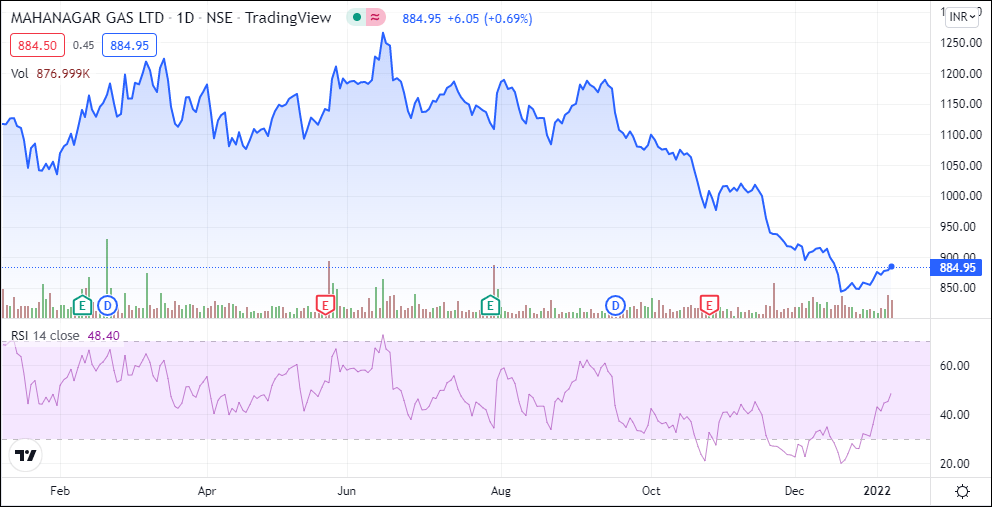The width and height of the screenshot is (992, 507).
Task: Click the Apr time axis label
Action: point(208,491)
